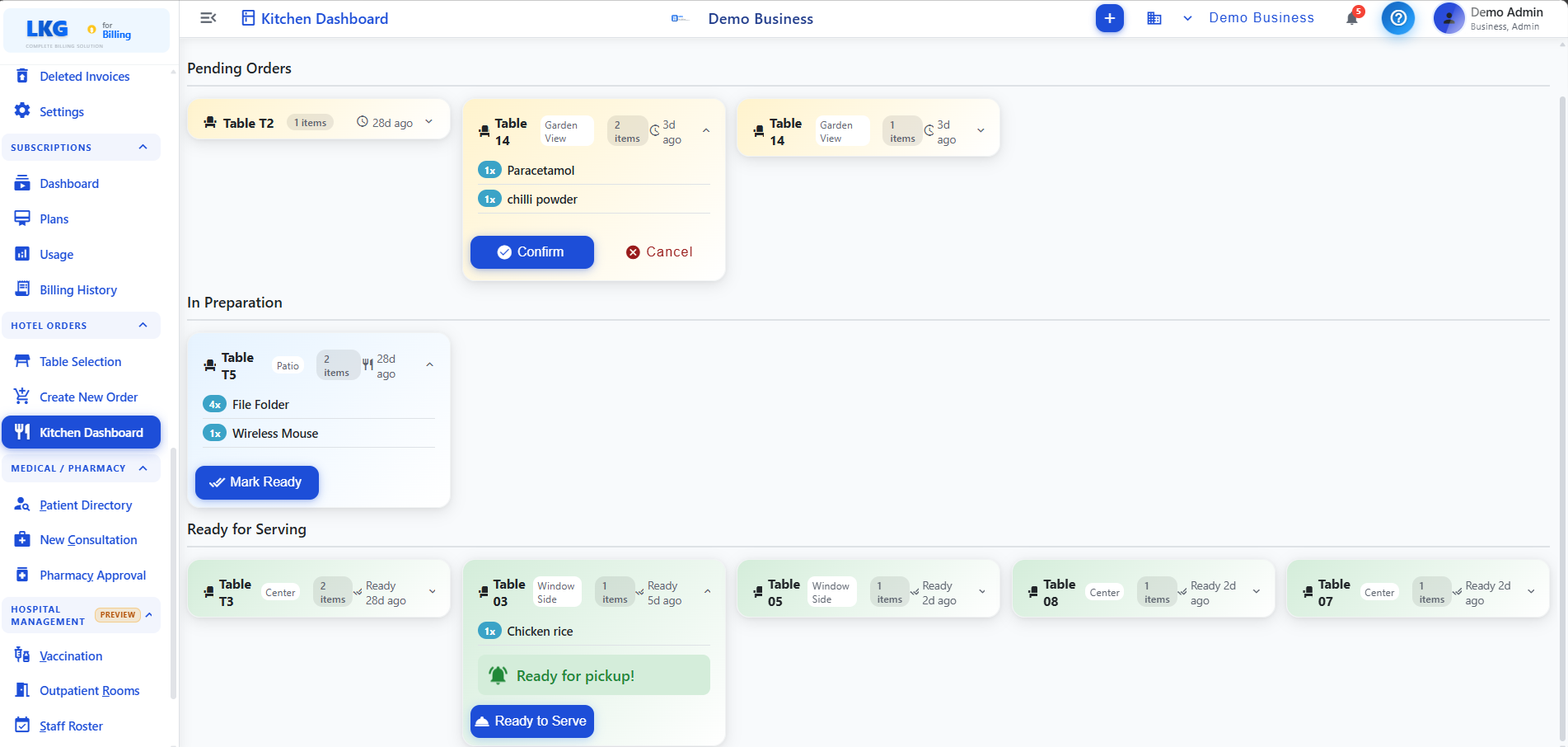Expand the pending Table 14 order with 1 items
The height and width of the screenshot is (747, 1568).
981,130
